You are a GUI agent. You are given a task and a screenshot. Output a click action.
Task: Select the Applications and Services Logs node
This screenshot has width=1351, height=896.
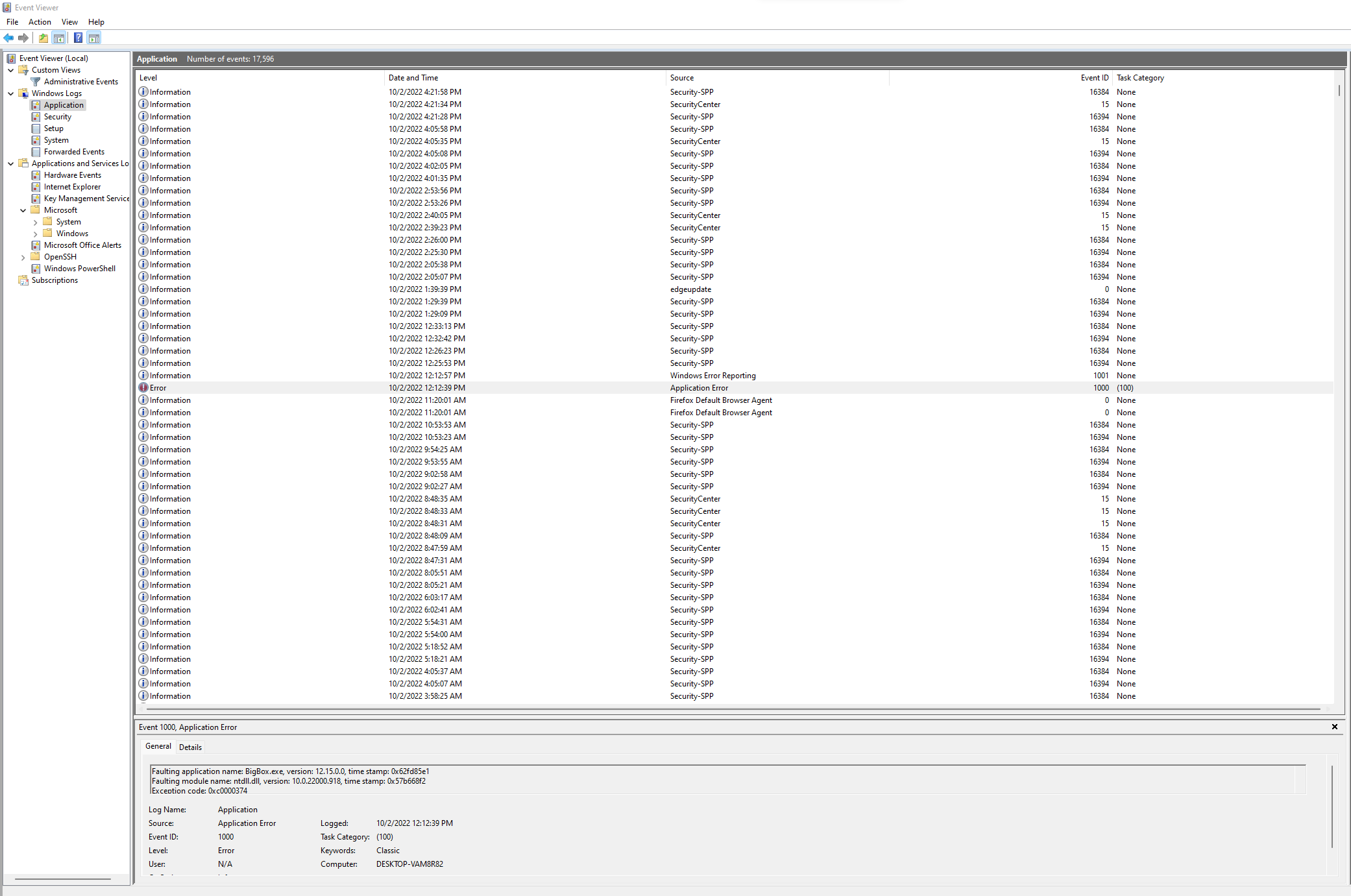(80, 163)
